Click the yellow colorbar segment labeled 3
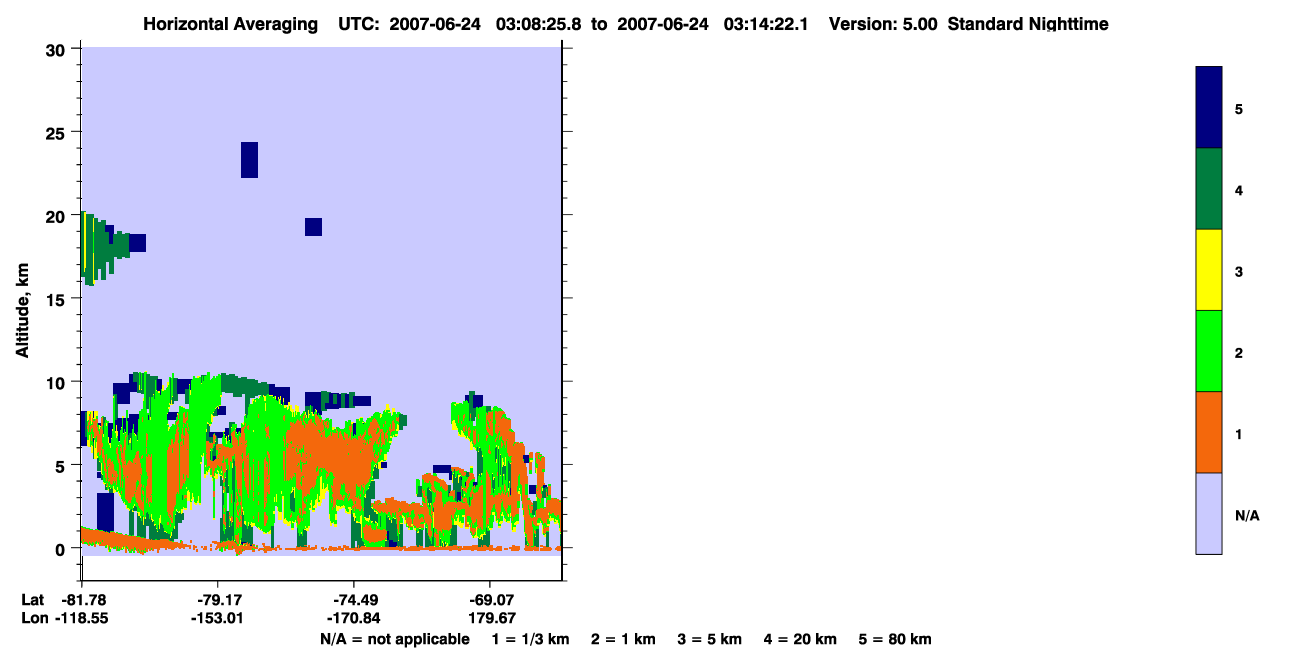 [x=1209, y=270]
